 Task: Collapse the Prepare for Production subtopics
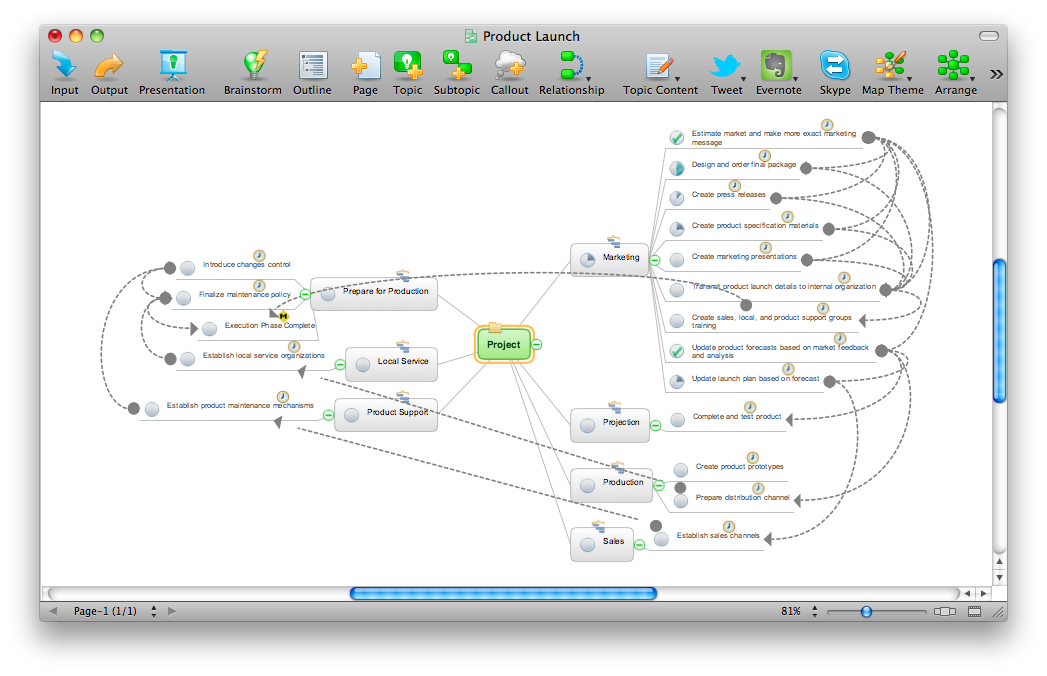pos(305,294)
